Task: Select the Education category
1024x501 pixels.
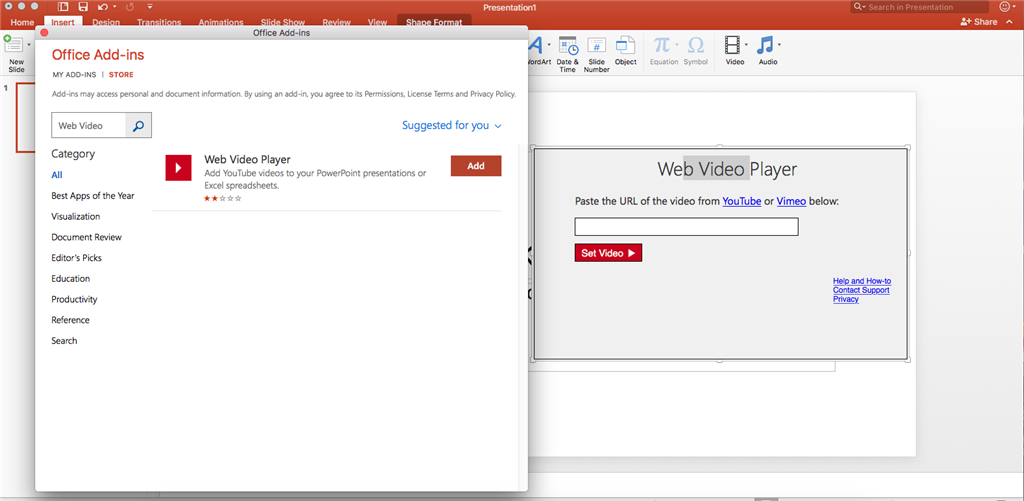Action: click(71, 278)
